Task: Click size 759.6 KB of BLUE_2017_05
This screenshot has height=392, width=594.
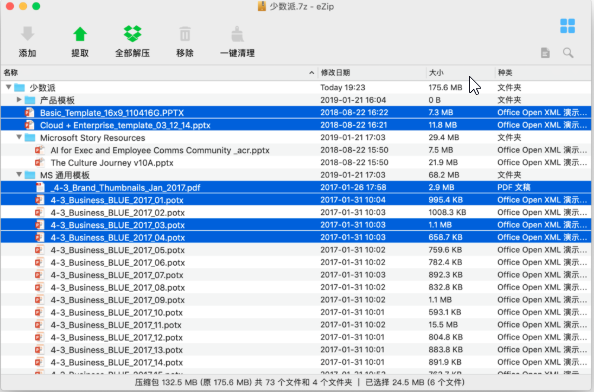Action: [445, 250]
